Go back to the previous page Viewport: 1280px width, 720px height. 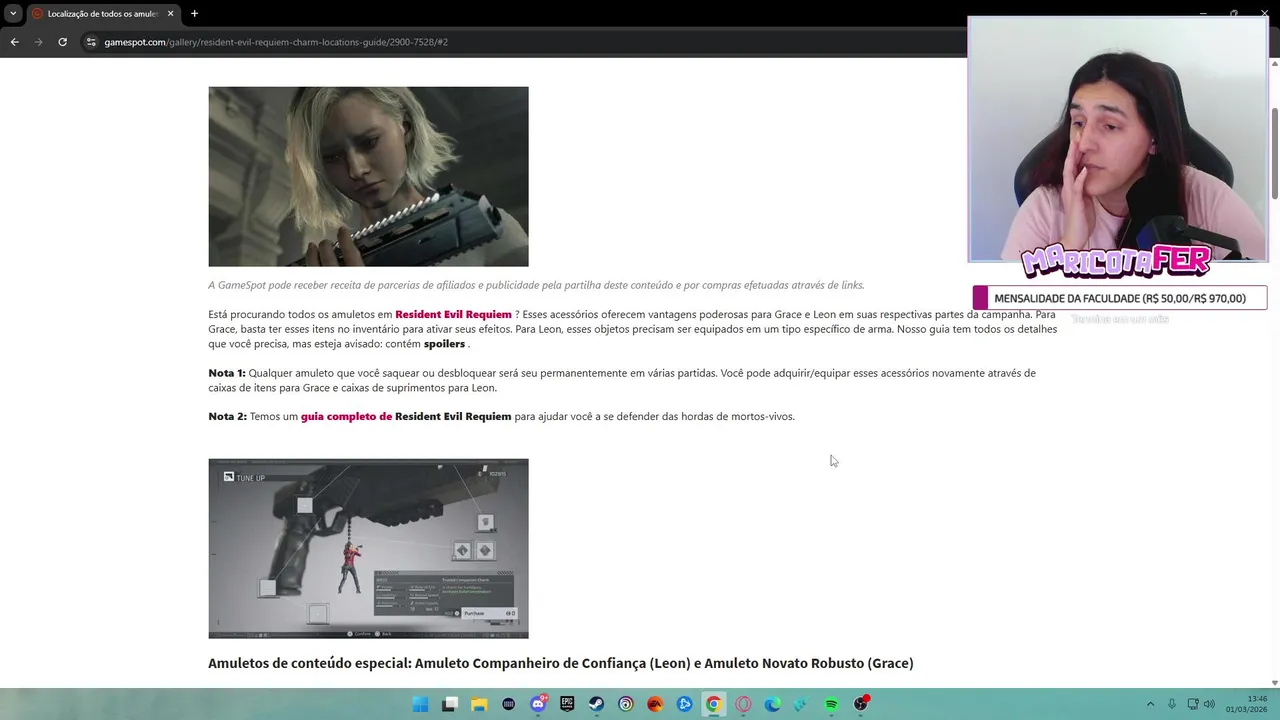[x=14, y=42]
